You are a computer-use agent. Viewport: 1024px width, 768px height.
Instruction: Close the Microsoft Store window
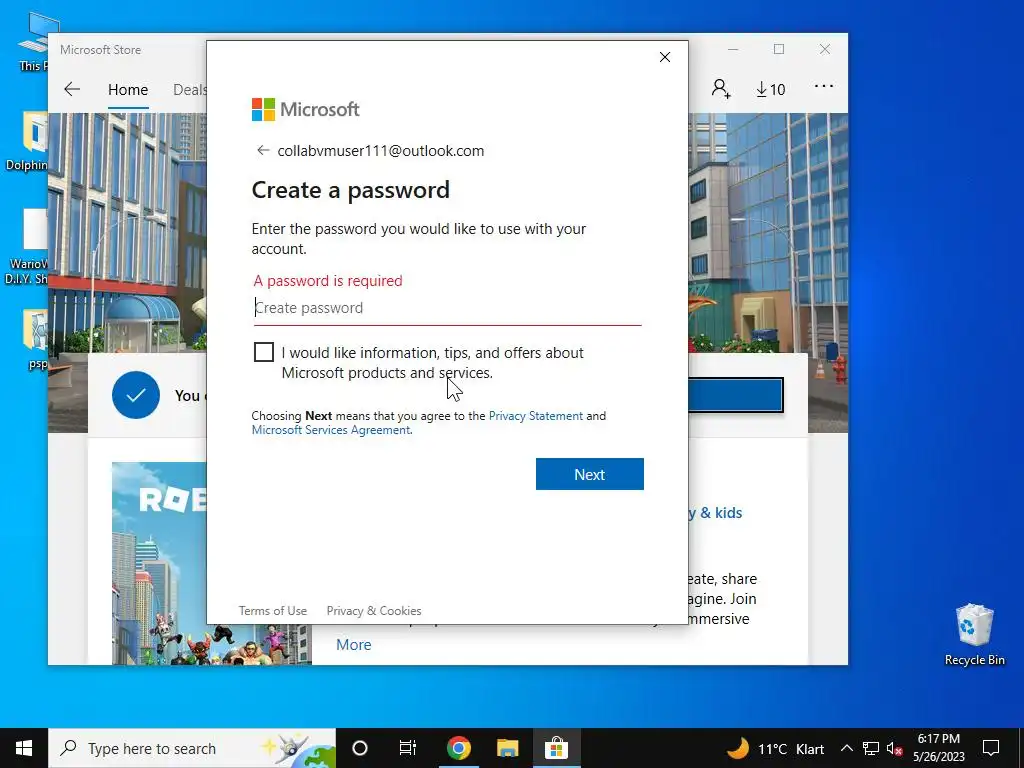[x=825, y=50]
